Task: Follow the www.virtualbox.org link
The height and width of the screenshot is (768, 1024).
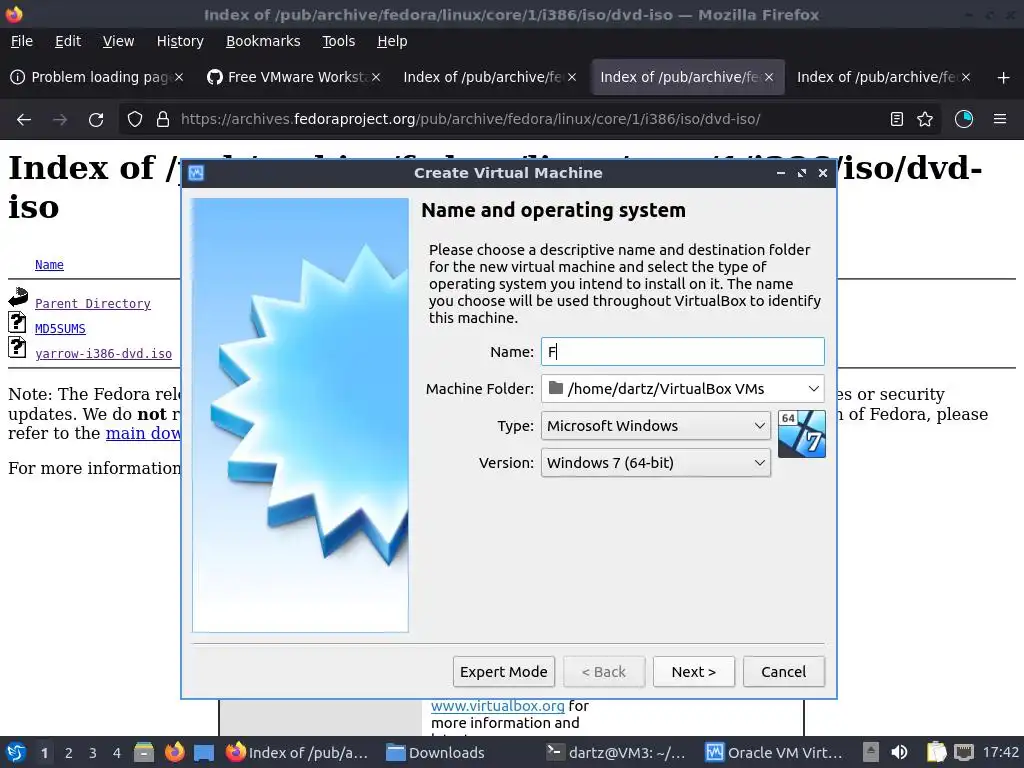Action: (498, 706)
